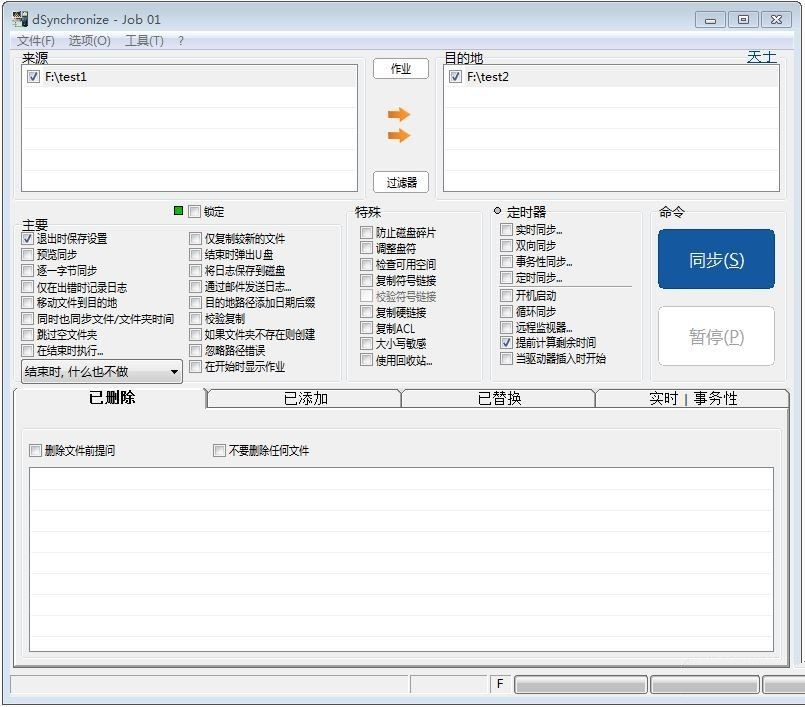Click the 天土 link

761,57
